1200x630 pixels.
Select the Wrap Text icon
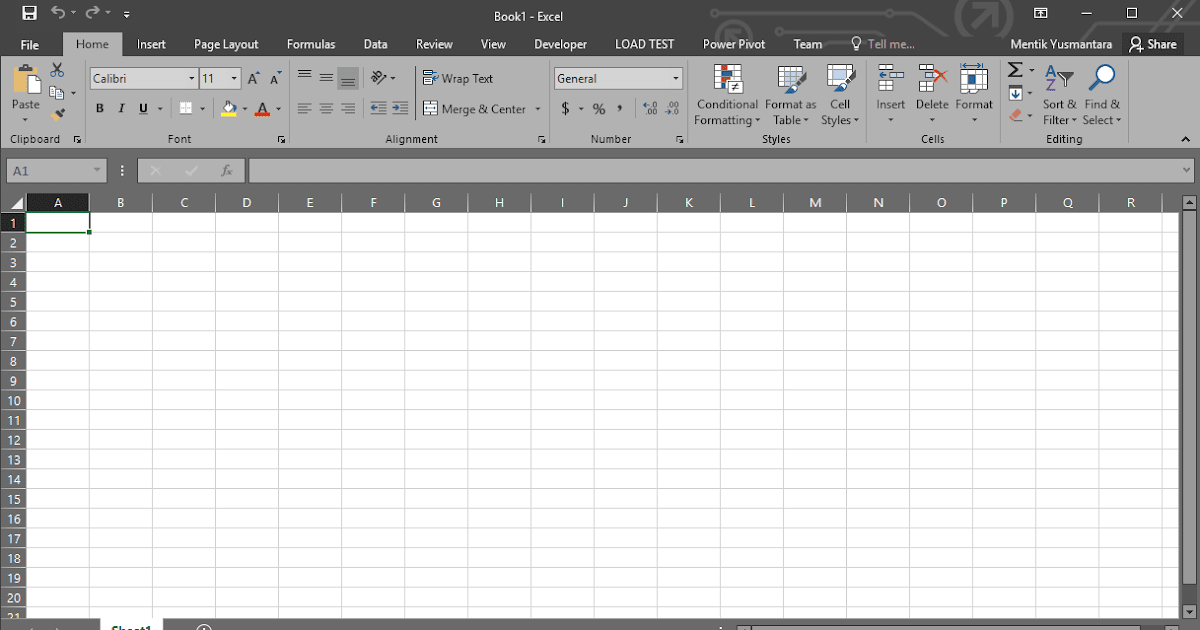(x=457, y=78)
